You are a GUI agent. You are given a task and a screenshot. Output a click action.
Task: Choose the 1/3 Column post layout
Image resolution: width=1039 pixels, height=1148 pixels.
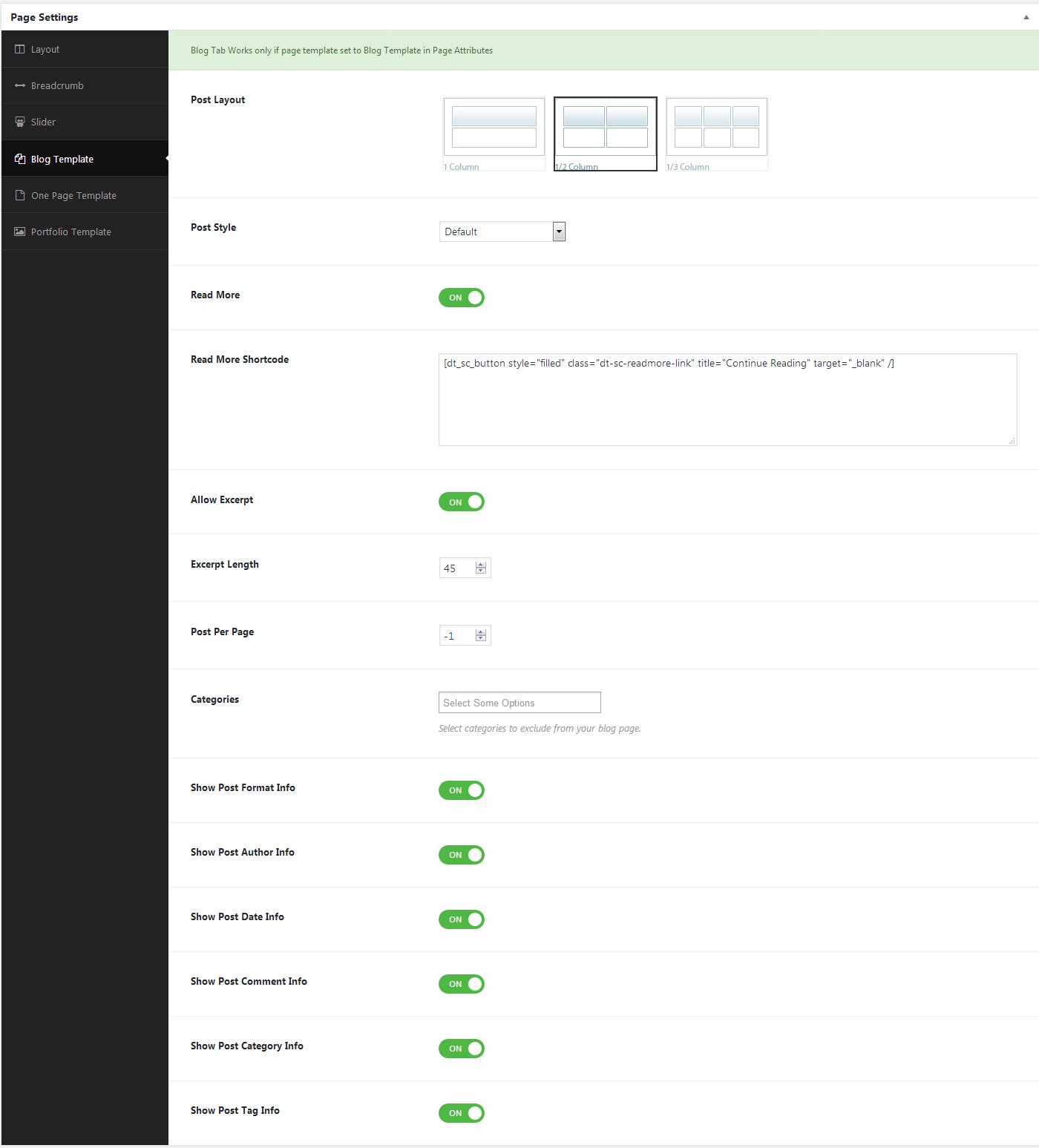pyautogui.click(x=717, y=134)
